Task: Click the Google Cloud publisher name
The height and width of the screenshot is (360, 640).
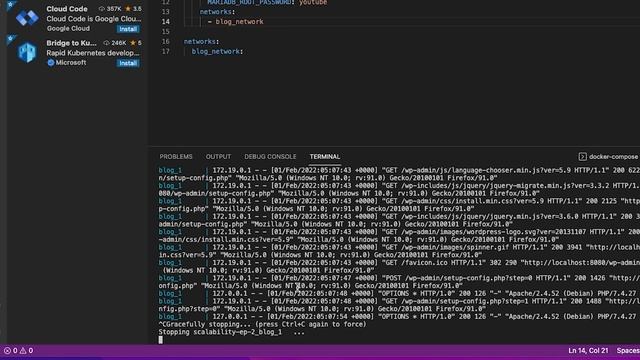Action: tap(68, 28)
